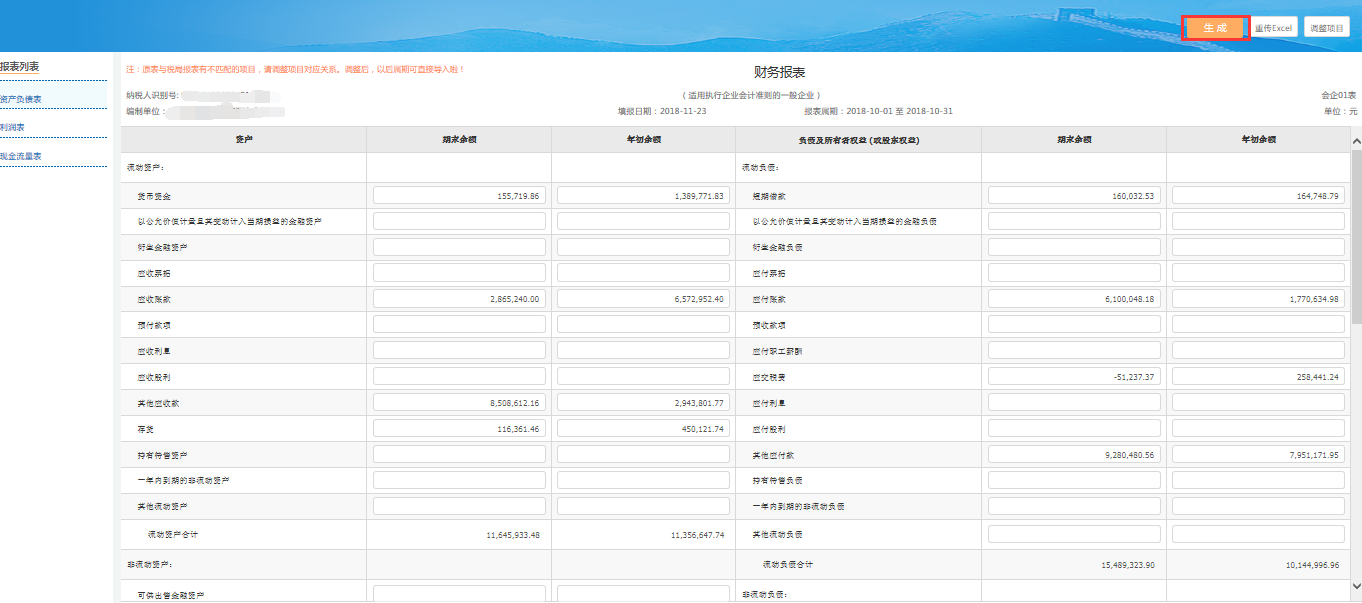This screenshot has height=603, width=1362.
Task: Click empty 年初余额 field for 衍生金融资产
Action: (x=643, y=247)
